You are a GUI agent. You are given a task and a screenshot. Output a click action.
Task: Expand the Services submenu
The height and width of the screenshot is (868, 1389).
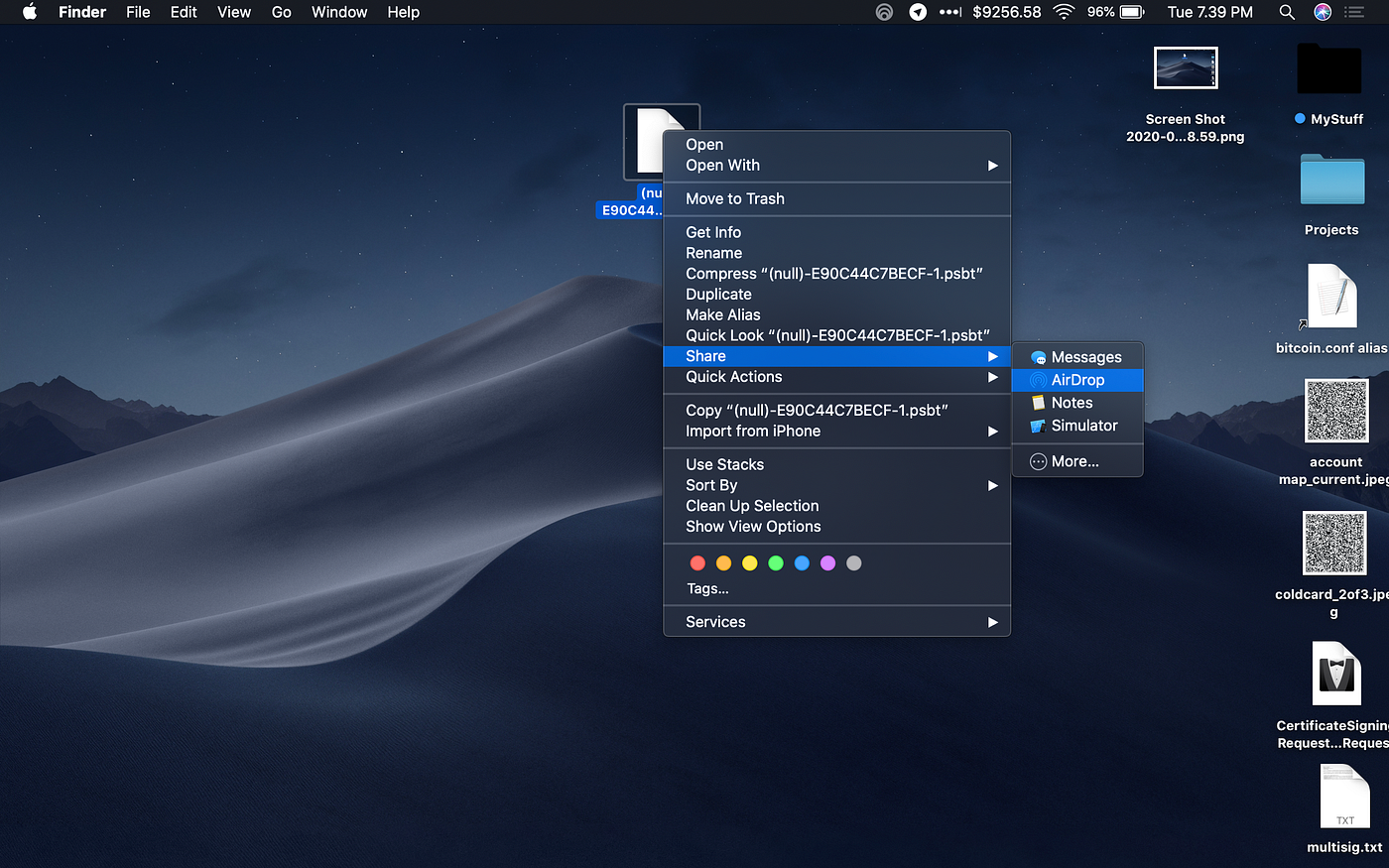836,622
